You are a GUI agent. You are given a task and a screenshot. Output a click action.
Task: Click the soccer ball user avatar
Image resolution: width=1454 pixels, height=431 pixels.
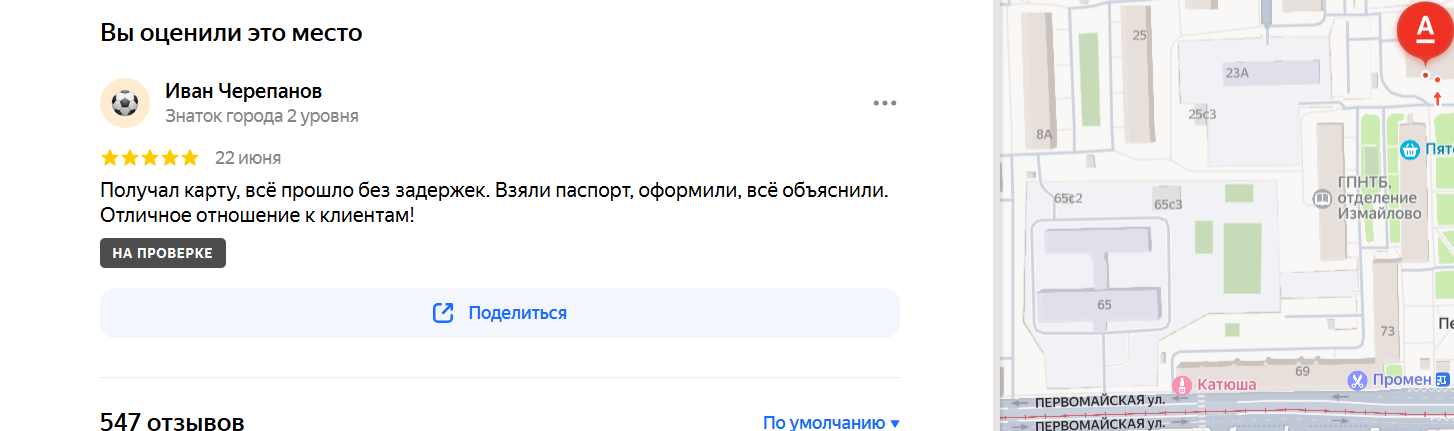tap(125, 103)
